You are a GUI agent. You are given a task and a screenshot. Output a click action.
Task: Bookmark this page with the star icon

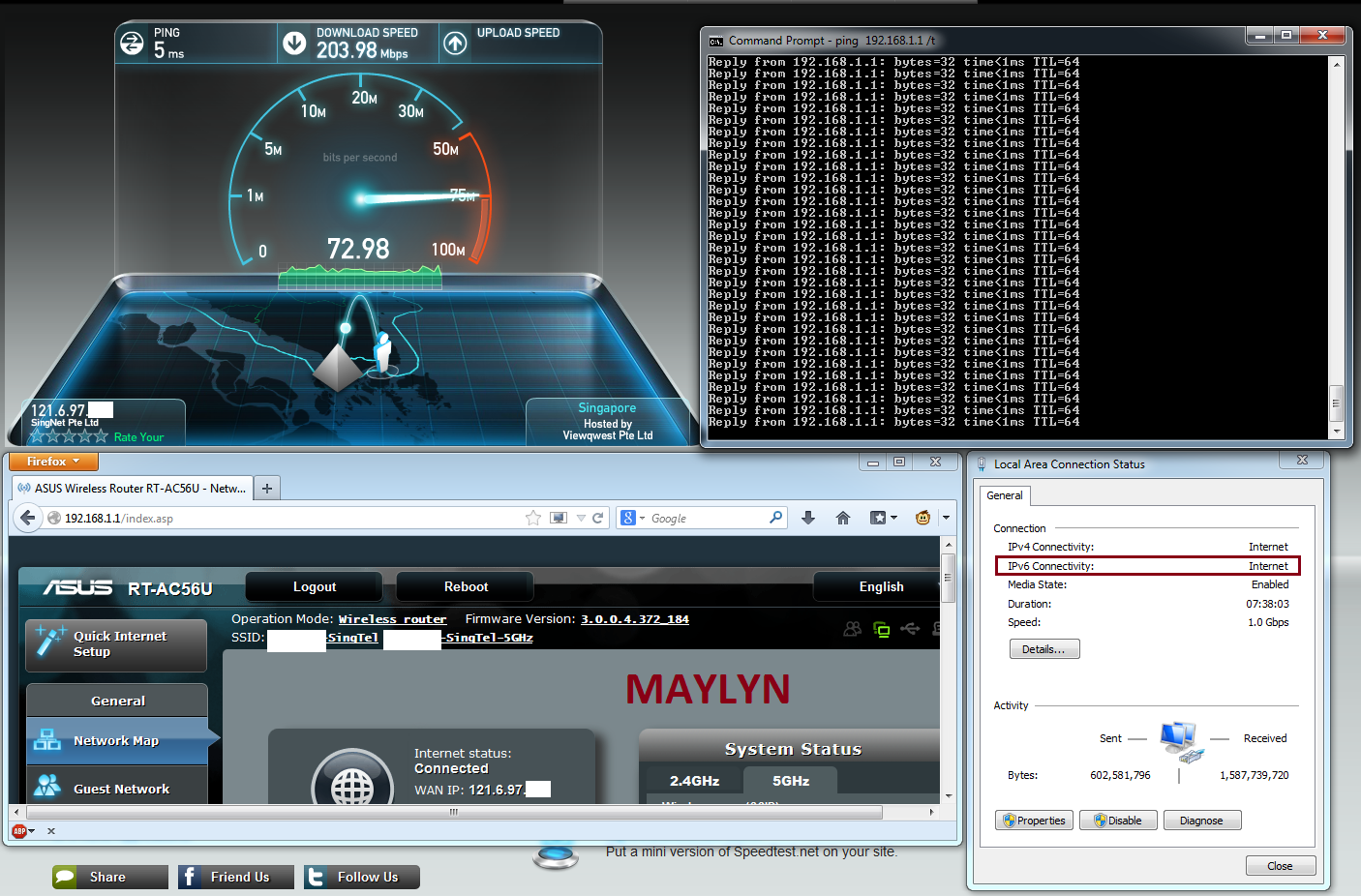[532, 518]
